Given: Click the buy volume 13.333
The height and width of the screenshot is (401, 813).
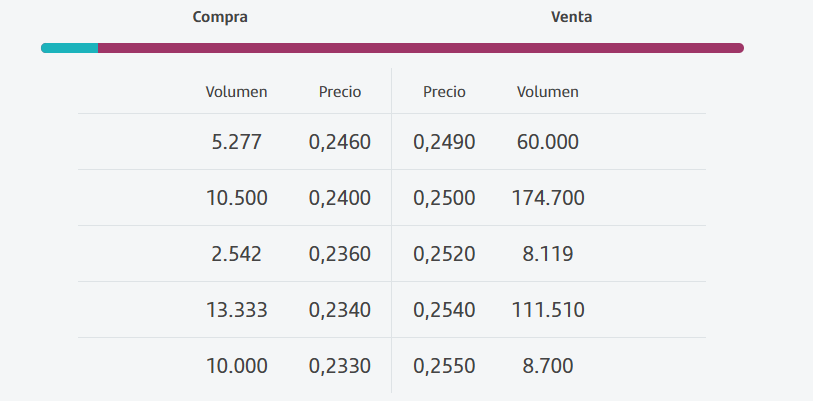Looking at the screenshot, I should coord(236,310).
